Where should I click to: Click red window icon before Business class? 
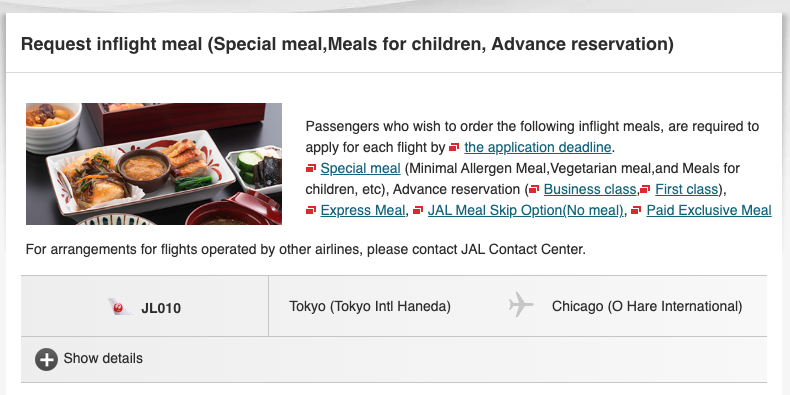[534, 189]
